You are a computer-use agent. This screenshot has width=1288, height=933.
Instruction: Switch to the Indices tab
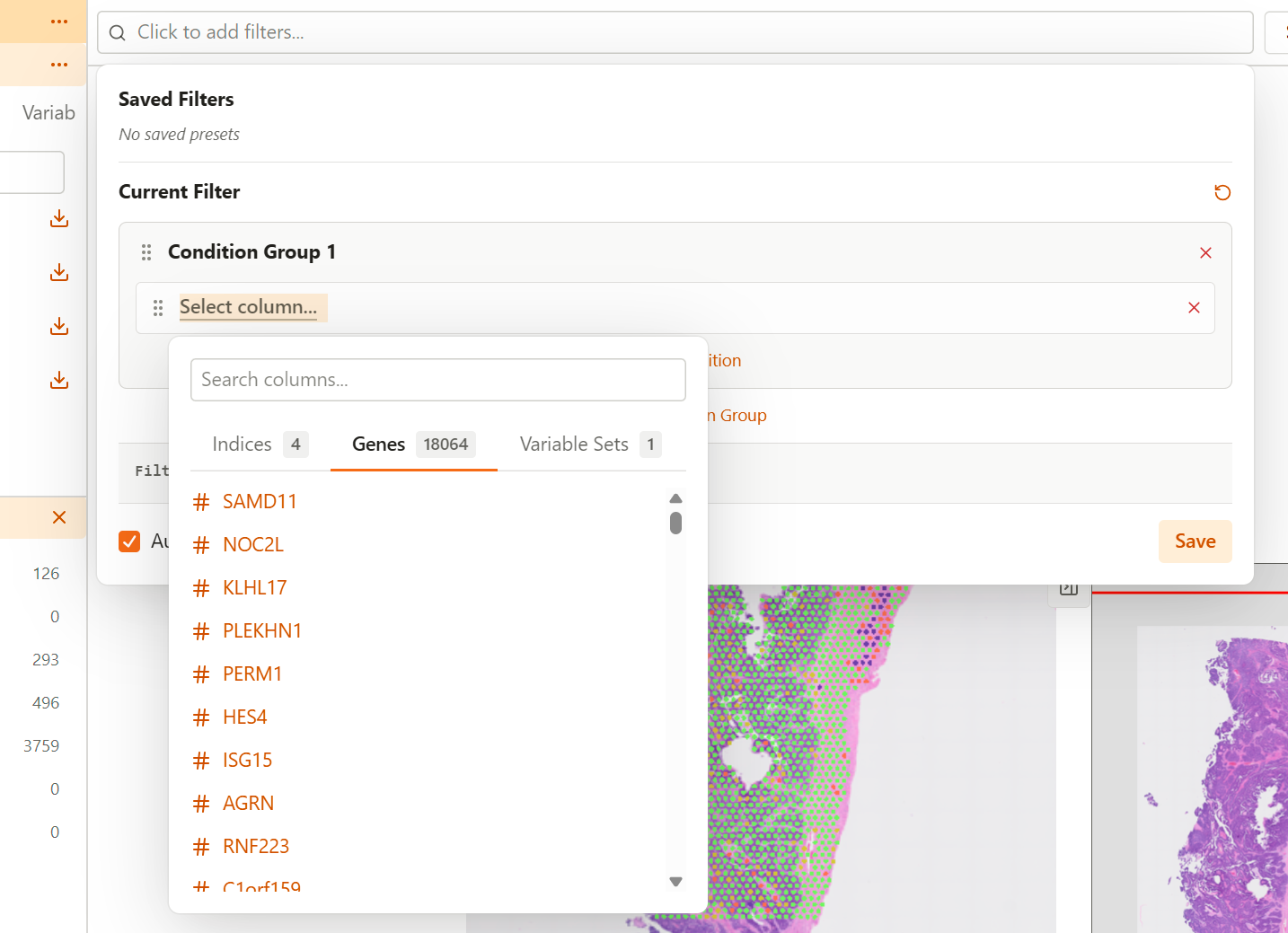point(259,444)
